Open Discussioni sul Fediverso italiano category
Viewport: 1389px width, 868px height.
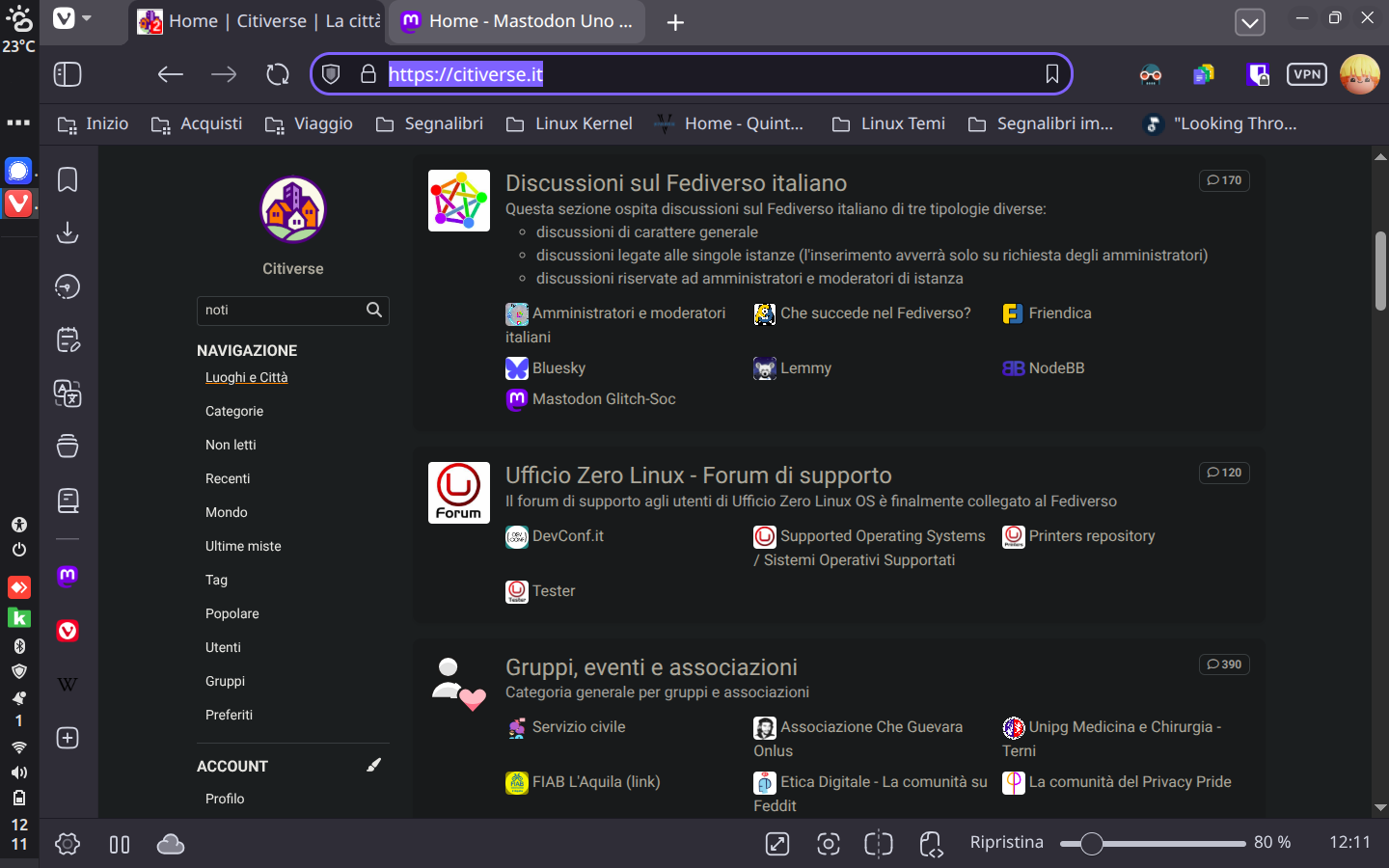click(x=676, y=183)
